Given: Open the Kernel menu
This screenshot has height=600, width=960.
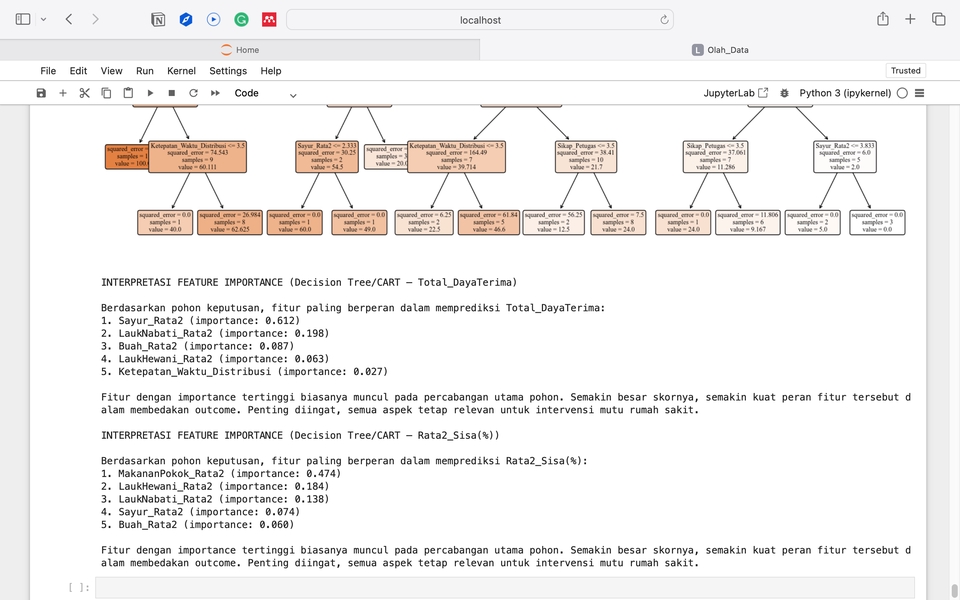Looking at the screenshot, I should (181, 71).
